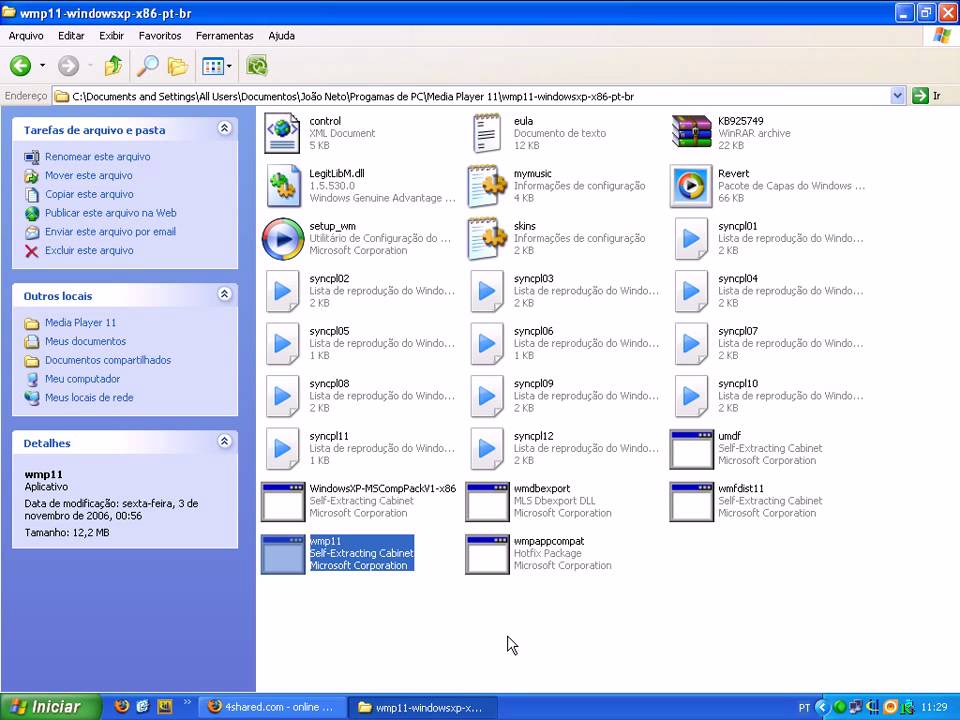
Task: Select the wmfdist11 cabinet file icon
Action: point(691,502)
